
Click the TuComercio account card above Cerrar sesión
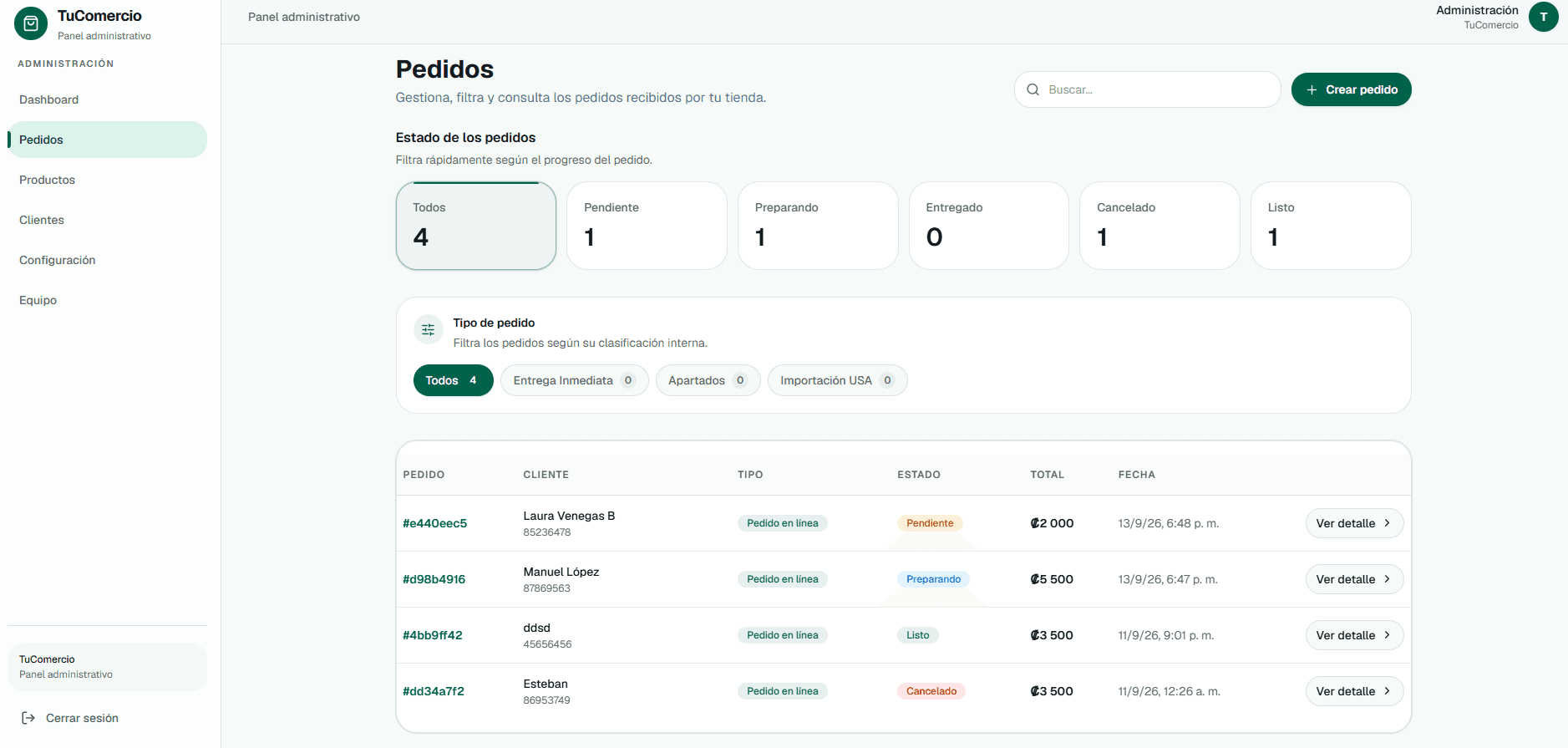click(107, 667)
